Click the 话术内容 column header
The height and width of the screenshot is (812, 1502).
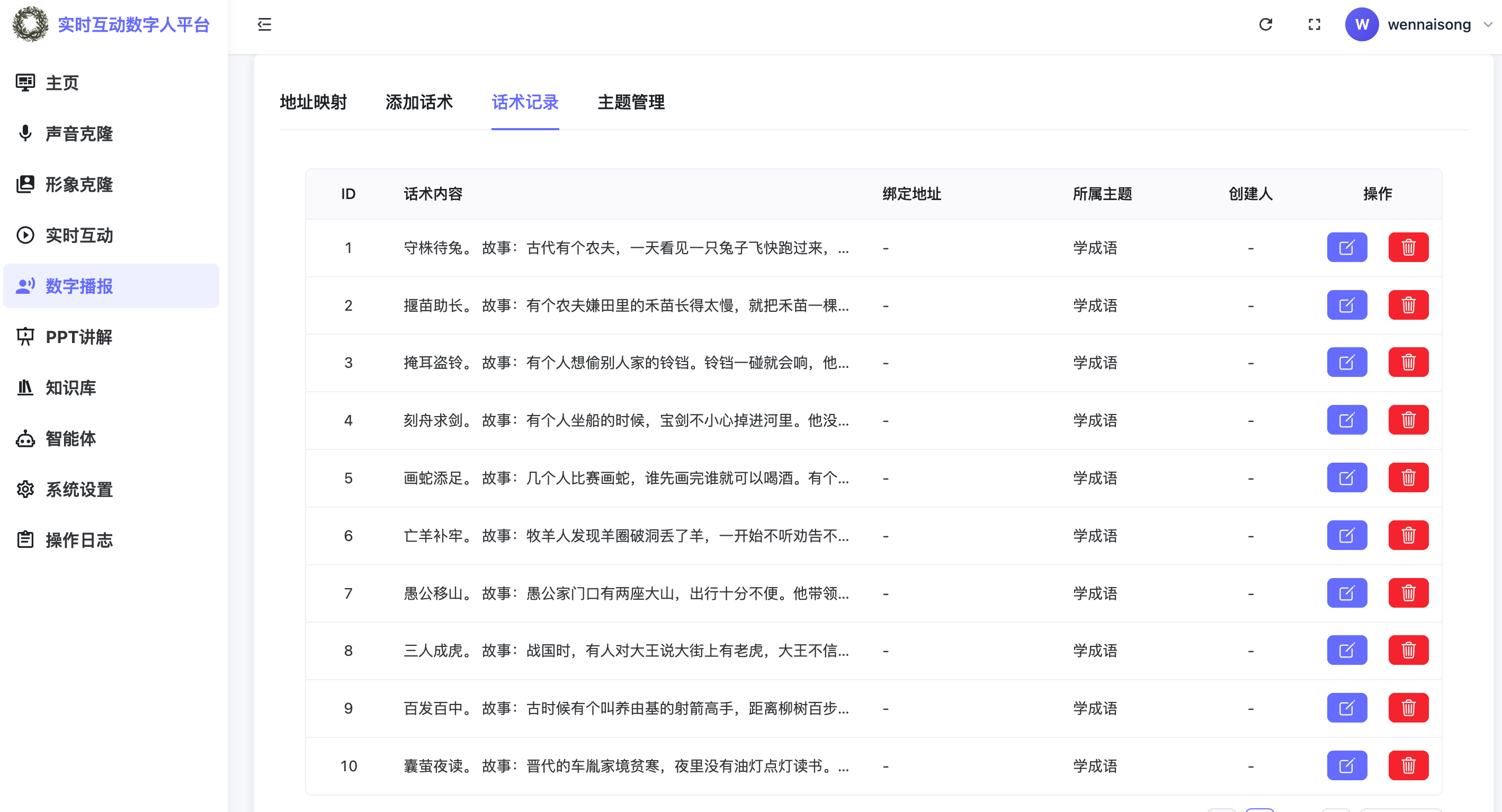pyautogui.click(x=433, y=194)
